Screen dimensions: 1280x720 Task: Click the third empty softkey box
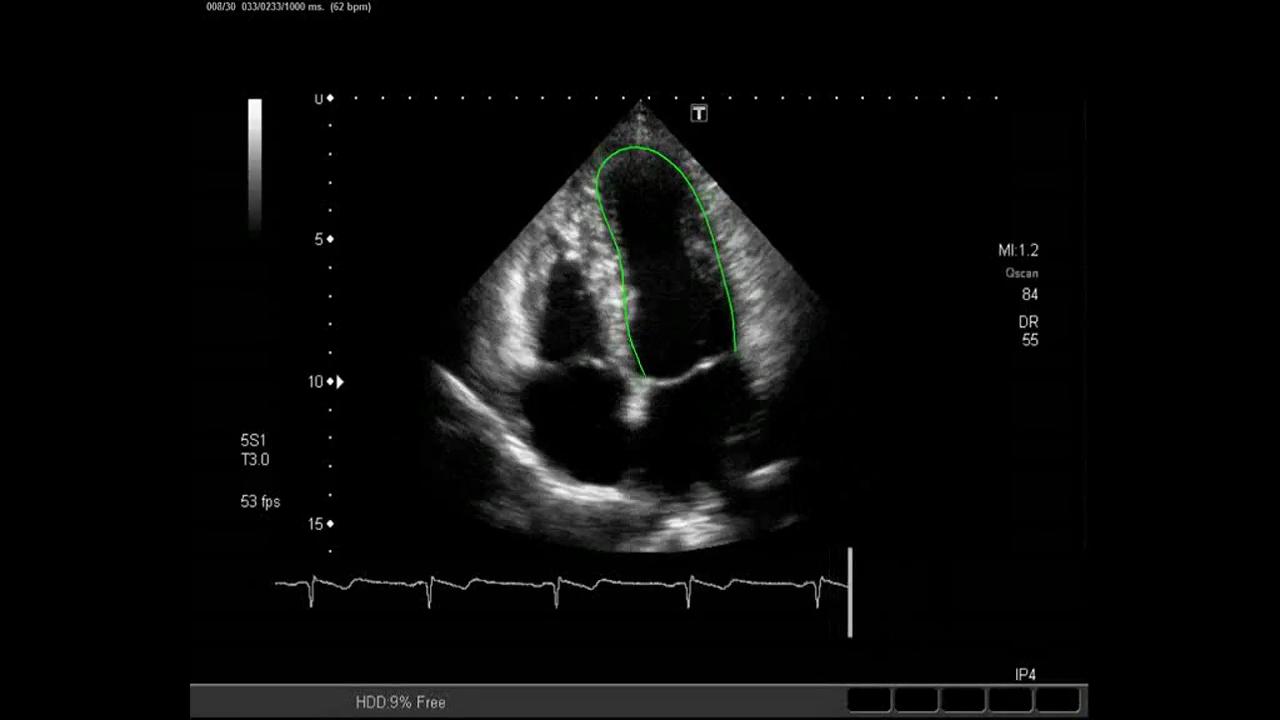pos(962,700)
